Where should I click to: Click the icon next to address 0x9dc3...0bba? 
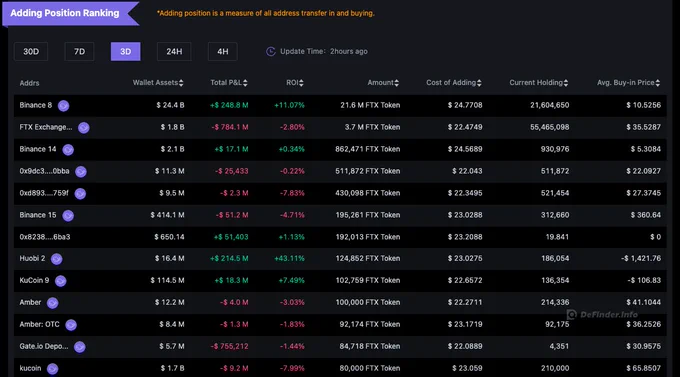81,172
